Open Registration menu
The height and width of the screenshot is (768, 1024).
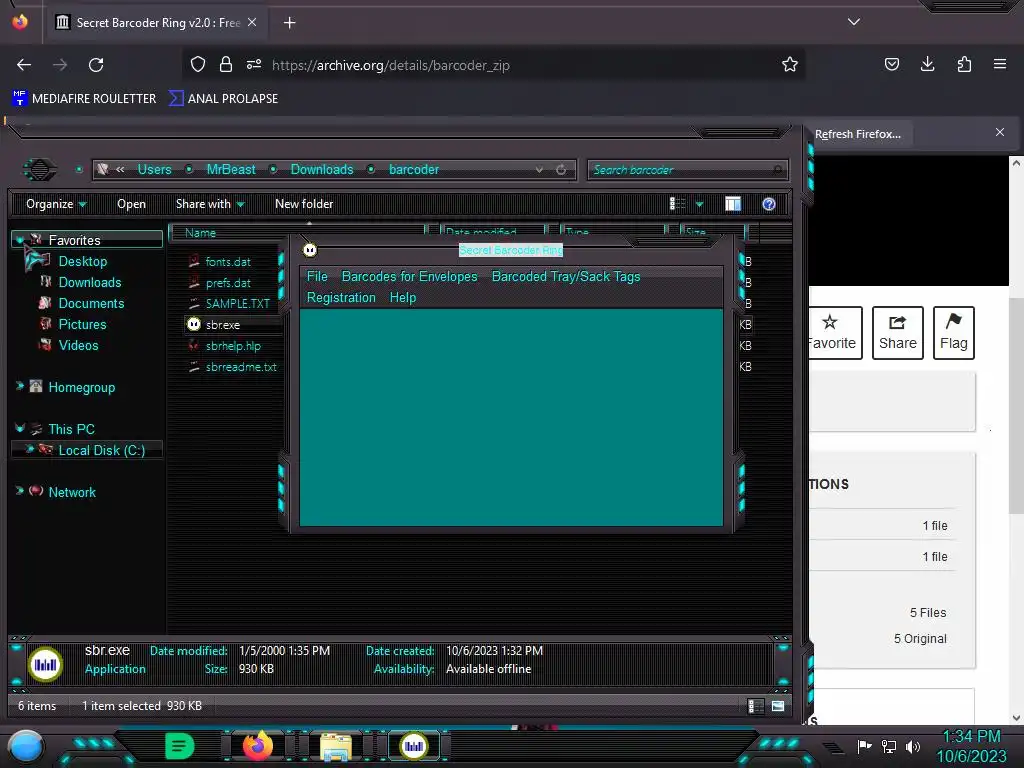(x=341, y=297)
